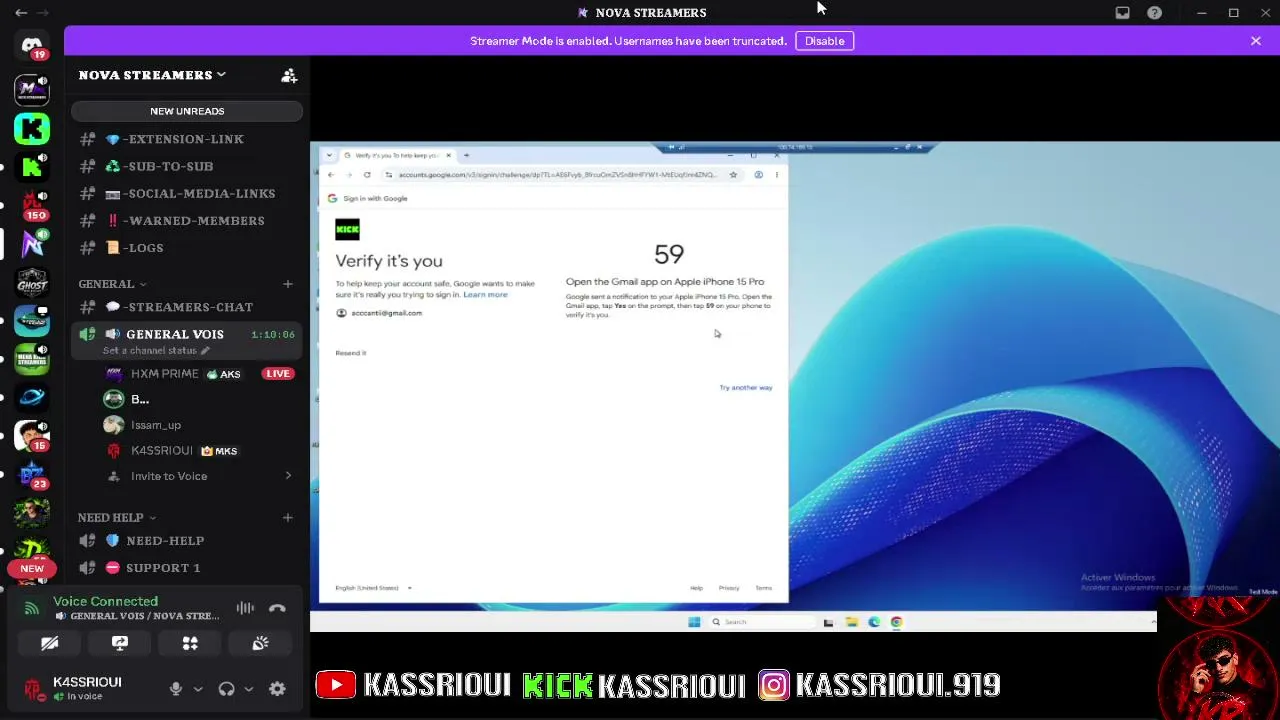This screenshot has height=720, width=1280.
Task: Click the invite people icon beside Nova Streamers
Action: tap(289, 75)
